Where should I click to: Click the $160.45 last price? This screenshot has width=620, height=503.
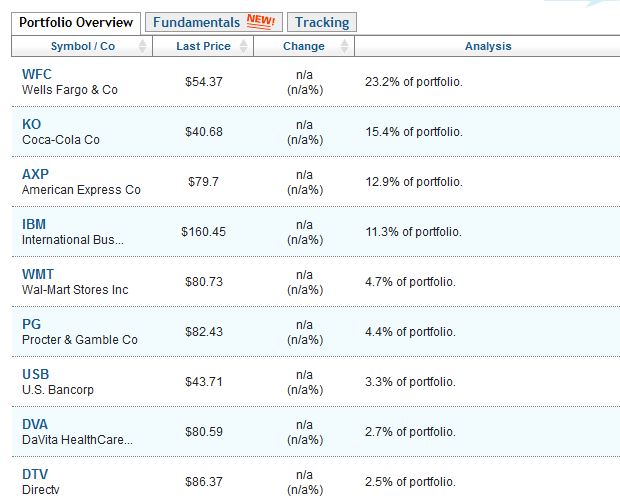203,232
